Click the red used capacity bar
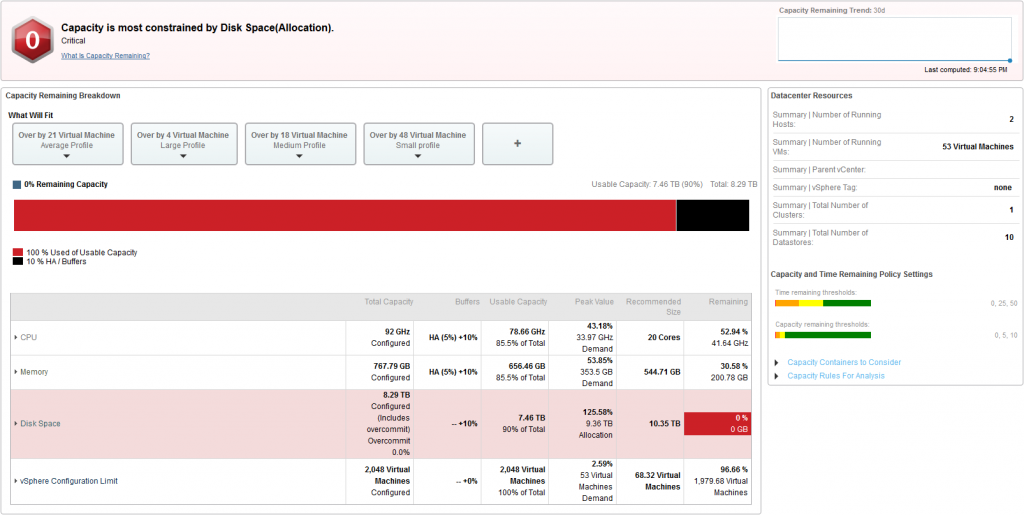Image resolution: width=1024 pixels, height=515 pixels. (344, 216)
